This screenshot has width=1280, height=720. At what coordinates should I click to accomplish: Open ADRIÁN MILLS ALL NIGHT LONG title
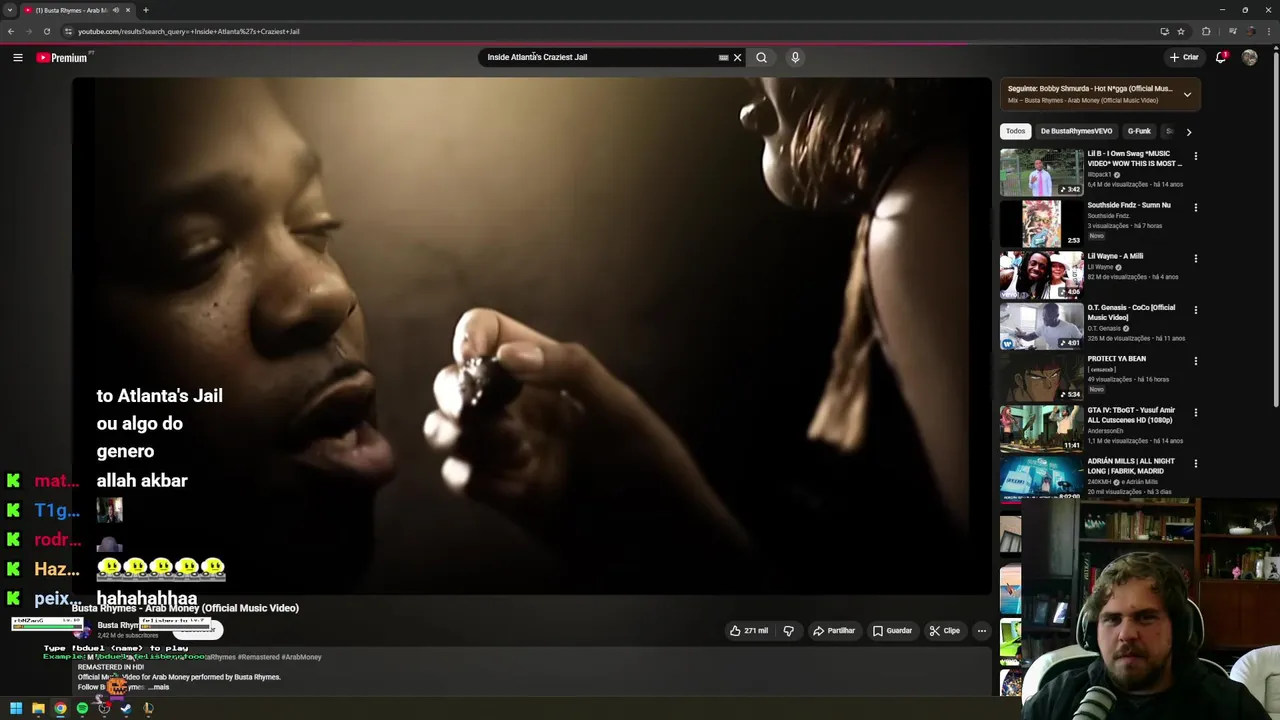[x=1129, y=466]
